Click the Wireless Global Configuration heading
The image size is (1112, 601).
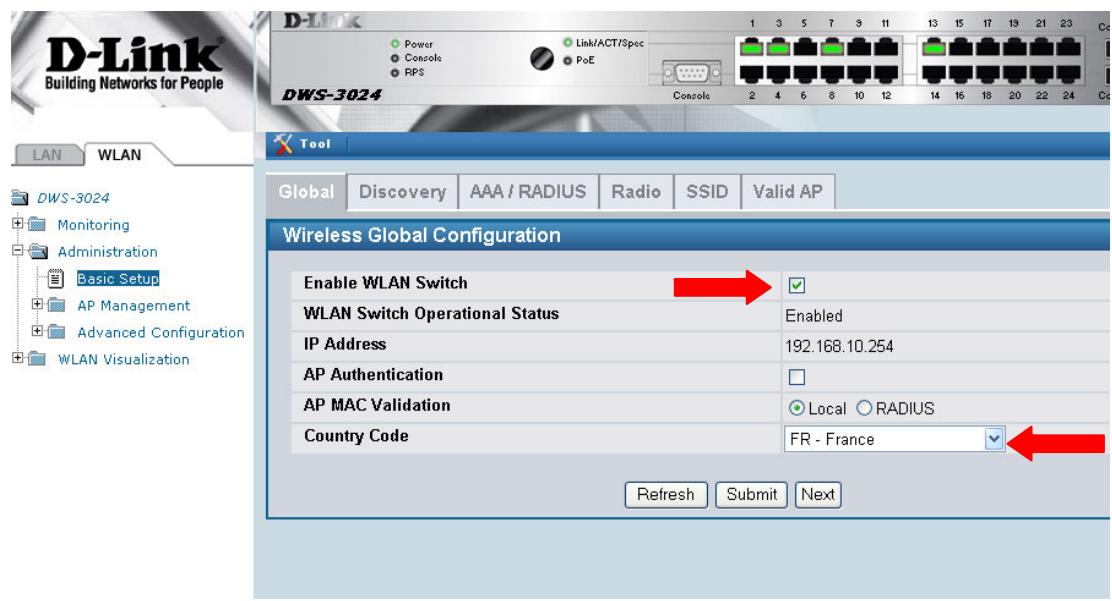(x=421, y=236)
